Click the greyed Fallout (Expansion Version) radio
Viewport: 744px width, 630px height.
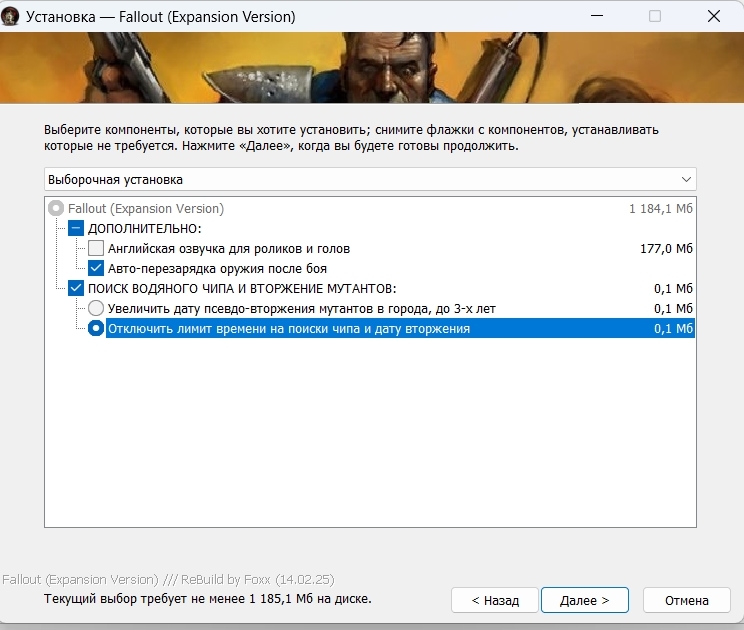point(56,208)
